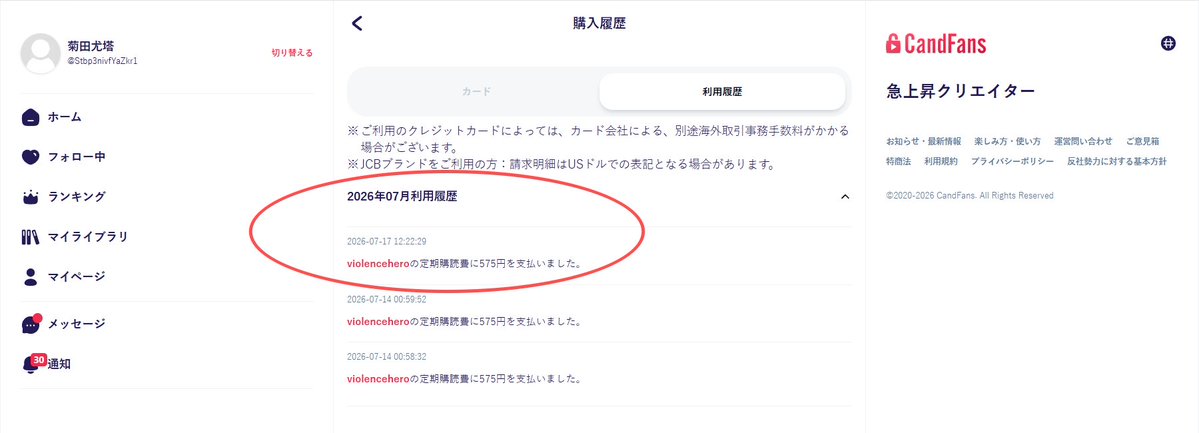Click the CandFans logo
1199x433 pixels.
[x=936, y=44]
